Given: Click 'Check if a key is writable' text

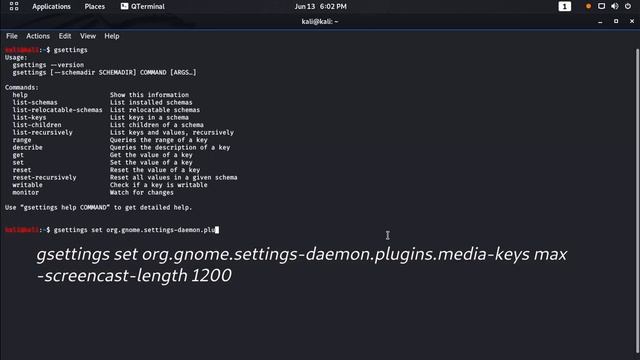Looking at the screenshot, I should click(x=158, y=185).
